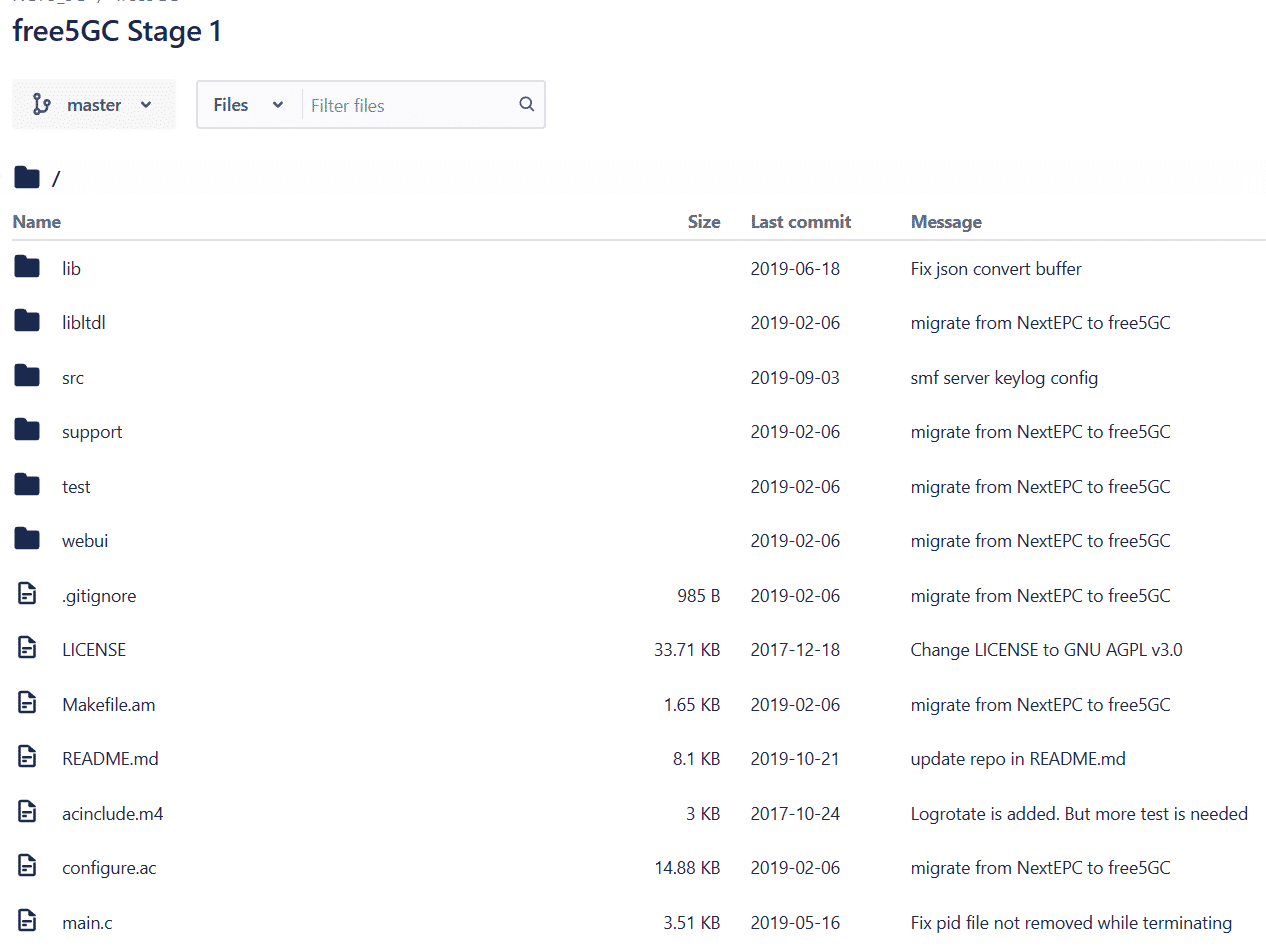Click the Makefile.am file icon

tap(27, 703)
